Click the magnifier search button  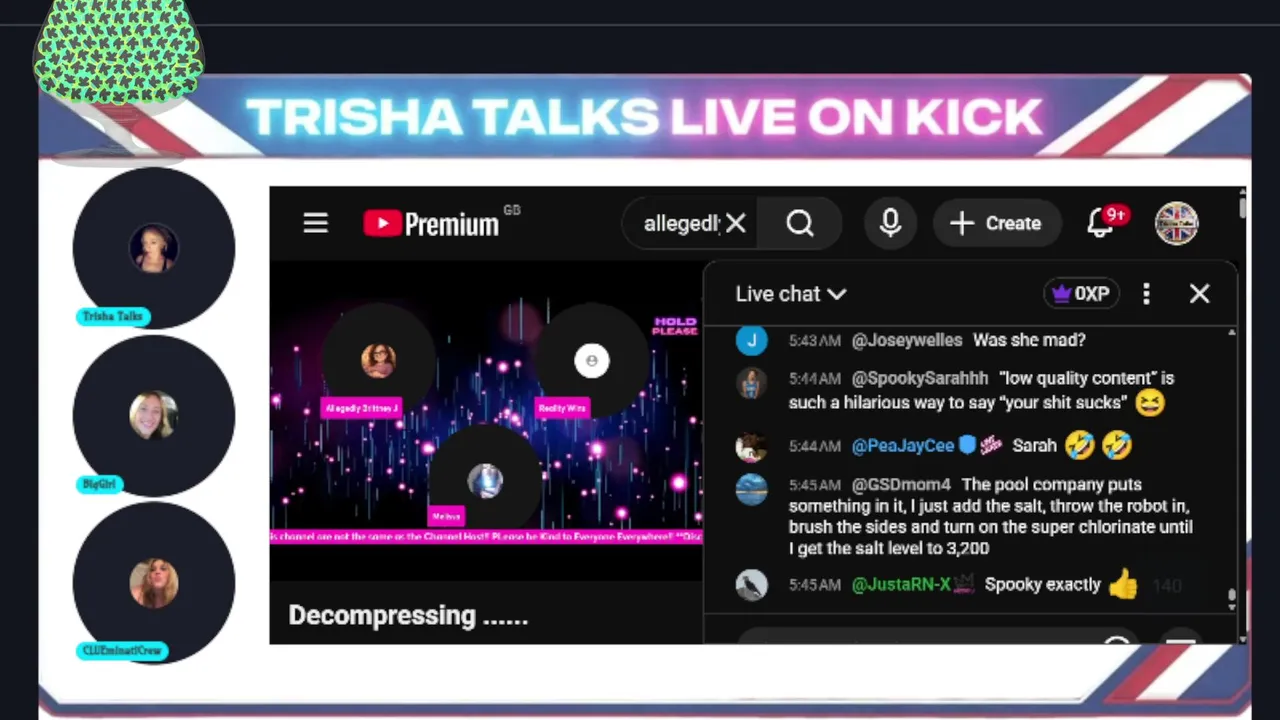800,223
